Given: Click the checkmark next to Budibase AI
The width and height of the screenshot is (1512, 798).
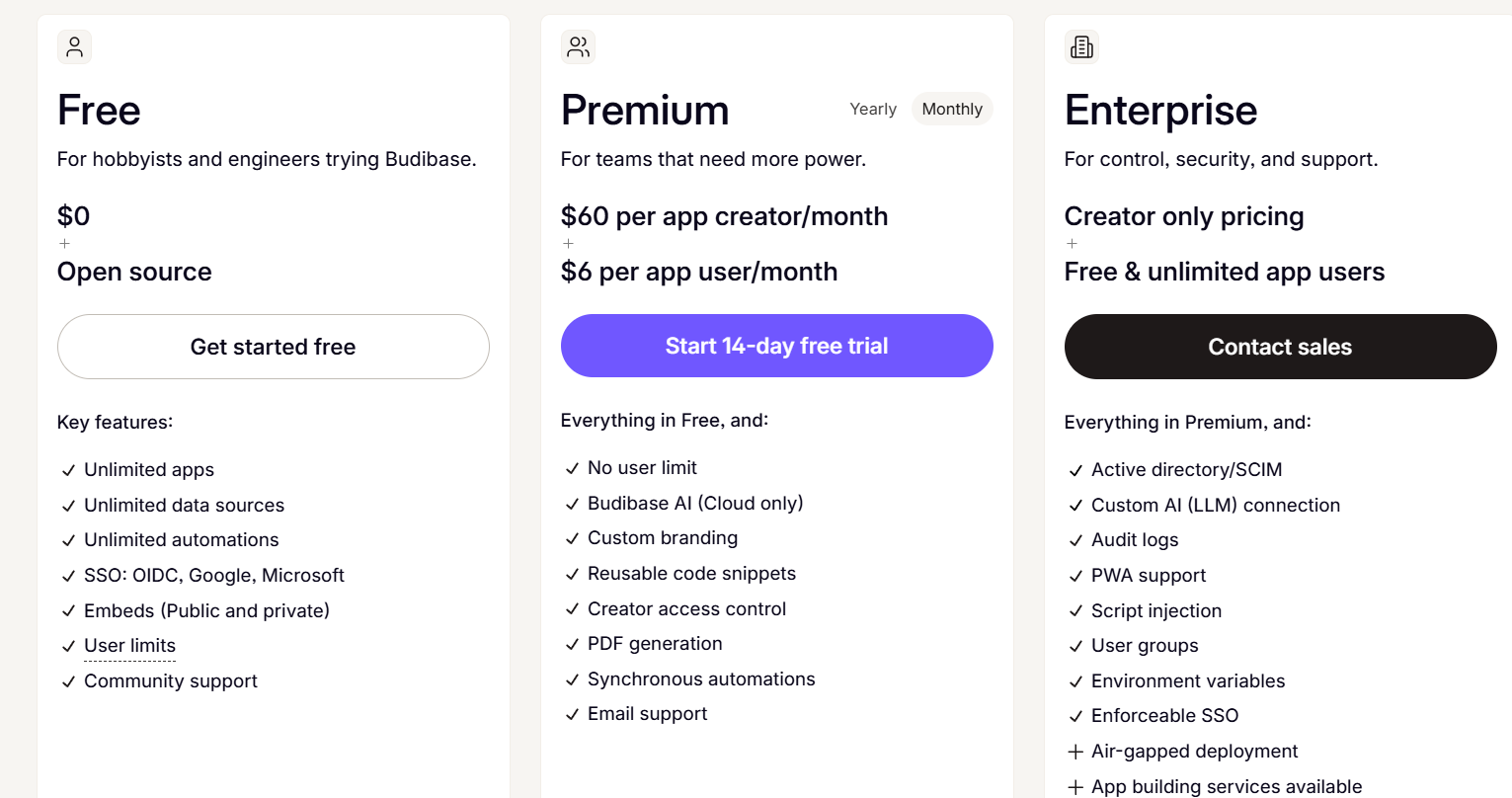Looking at the screenshot, I should pyautogui.click(x=572, y=505).
